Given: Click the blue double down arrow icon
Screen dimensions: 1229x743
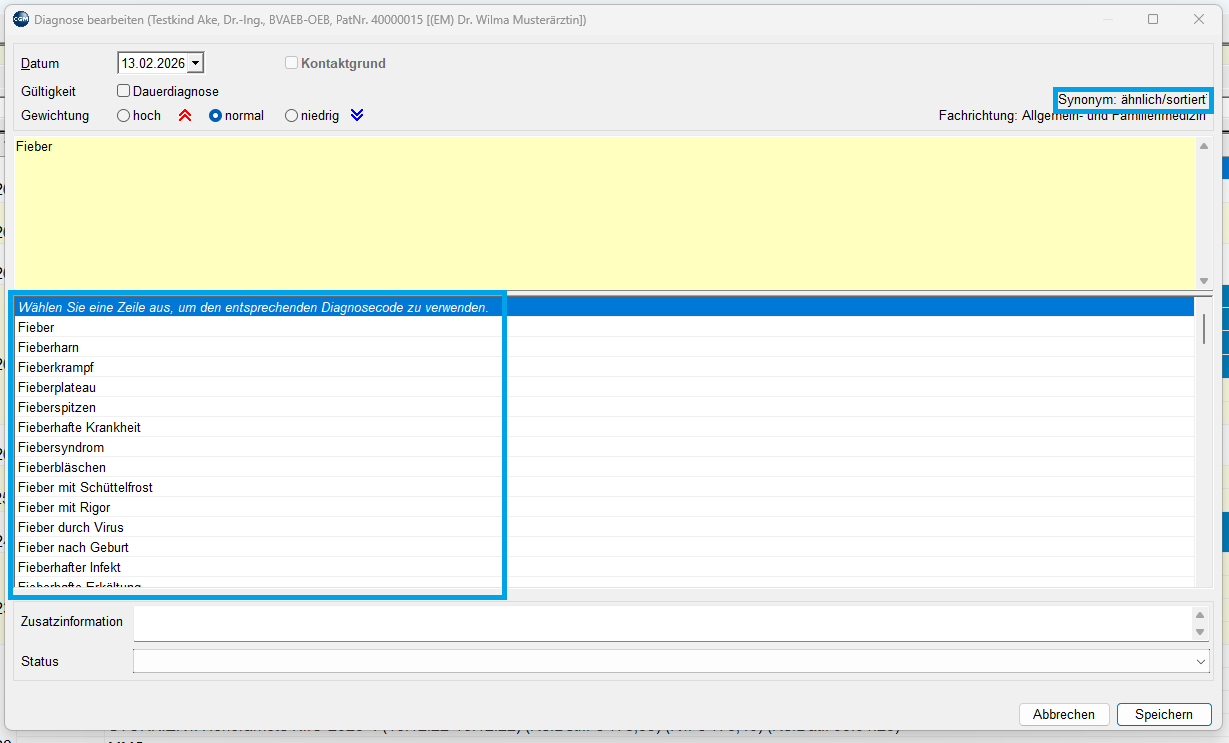Looking at the screenshot, I should coord(357,116).
